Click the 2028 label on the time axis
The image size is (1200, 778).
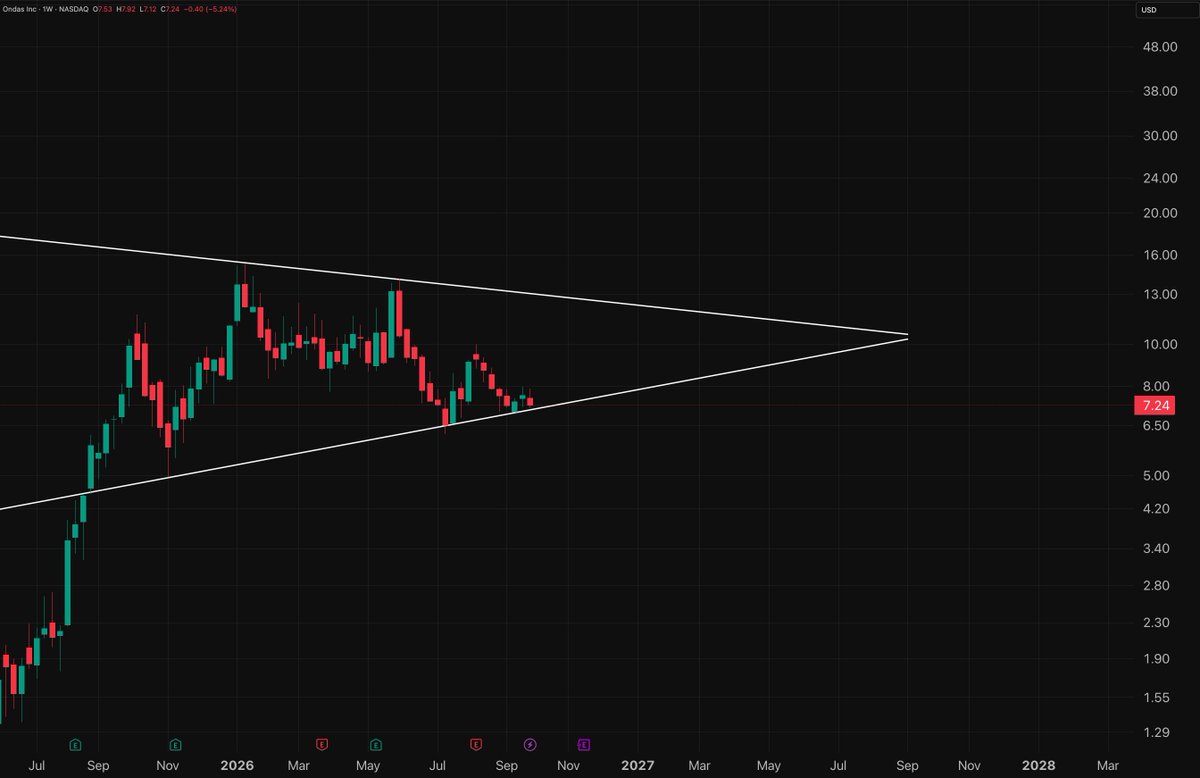tap(1038, 766)
